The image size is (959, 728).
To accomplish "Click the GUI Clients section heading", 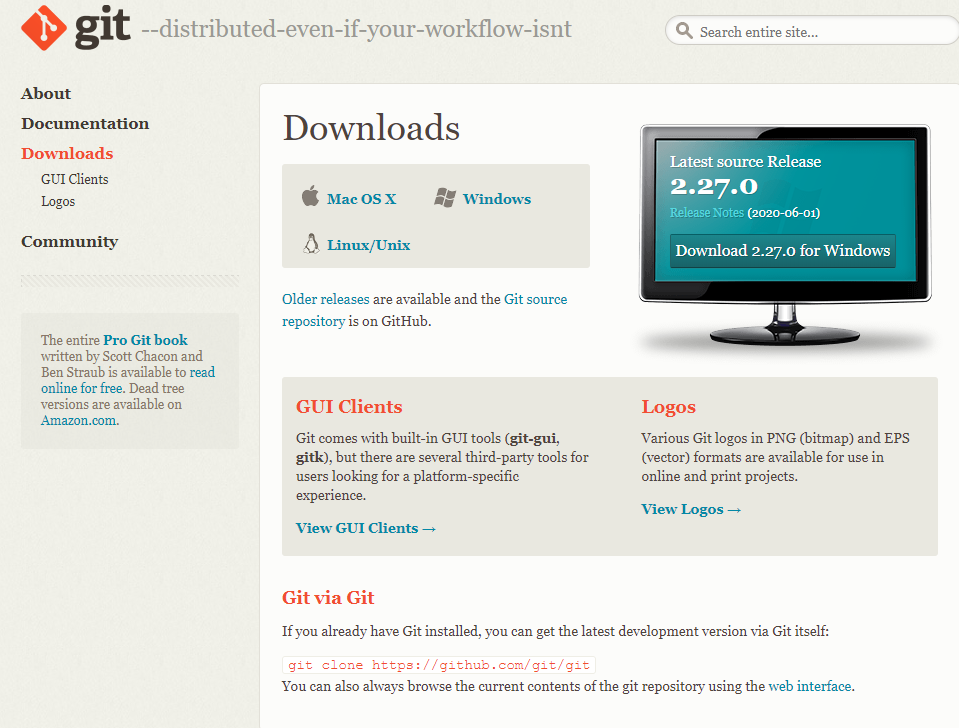I will point(349,407).
